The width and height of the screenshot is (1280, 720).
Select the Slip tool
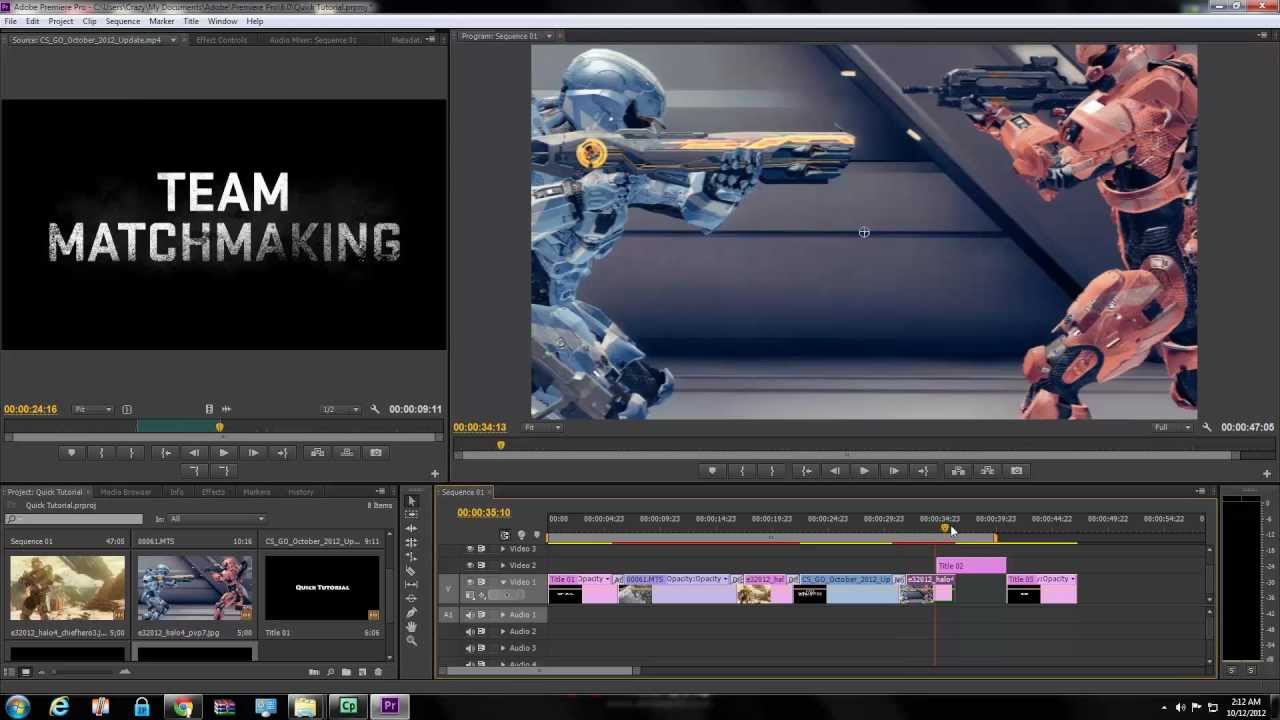[x=411, y=584]
